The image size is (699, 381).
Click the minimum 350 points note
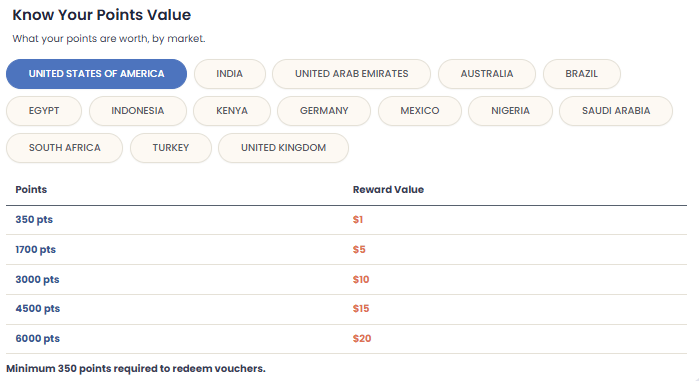[x=136, y=369]
